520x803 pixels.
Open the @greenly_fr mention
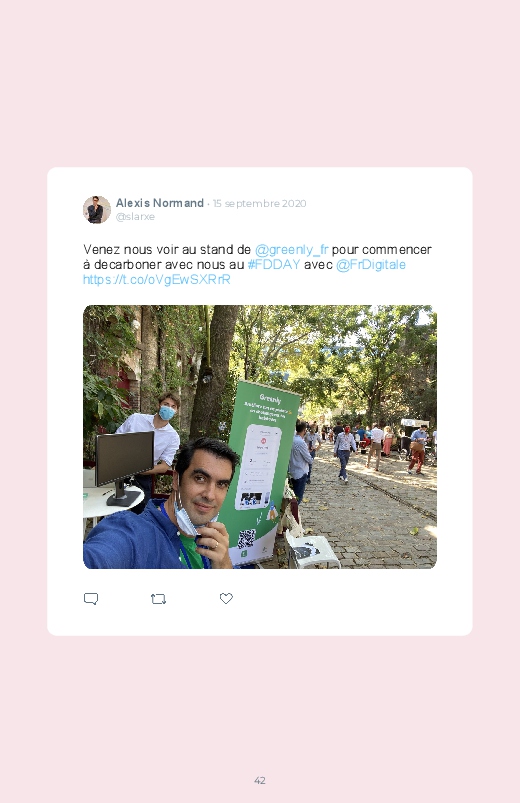coord(292,249)
